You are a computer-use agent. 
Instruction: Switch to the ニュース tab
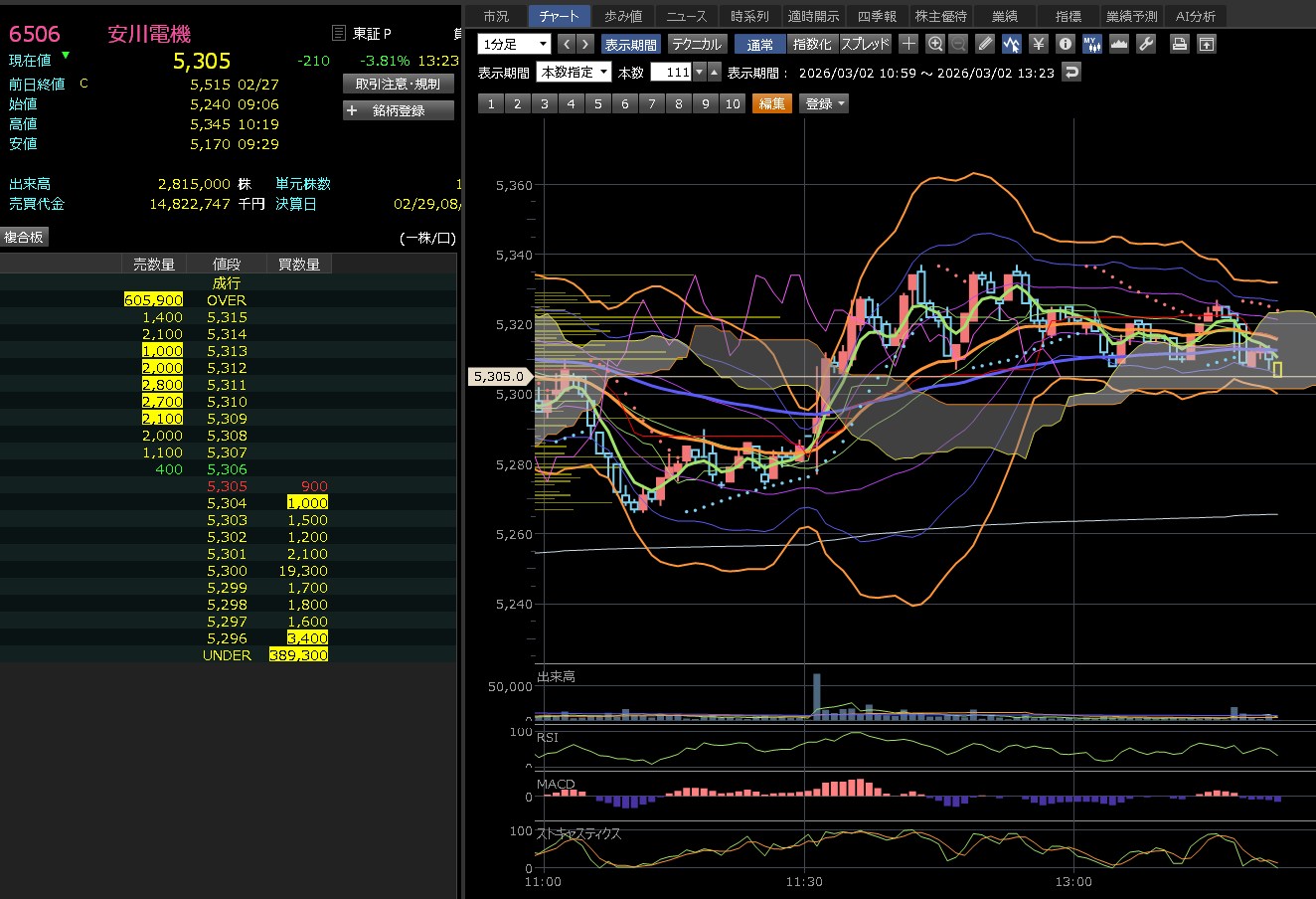[687, 16]
